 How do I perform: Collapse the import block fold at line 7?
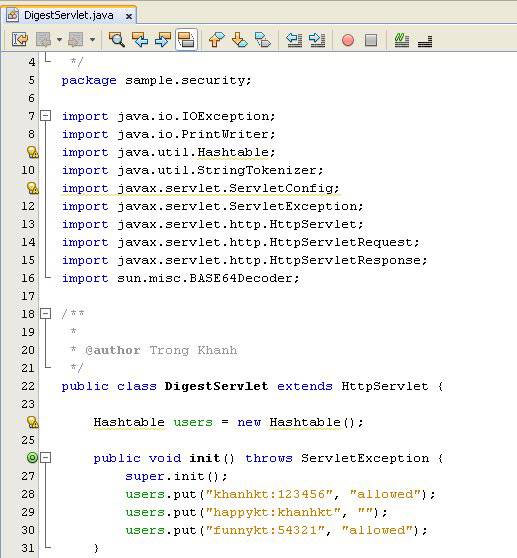coord(46,116)
